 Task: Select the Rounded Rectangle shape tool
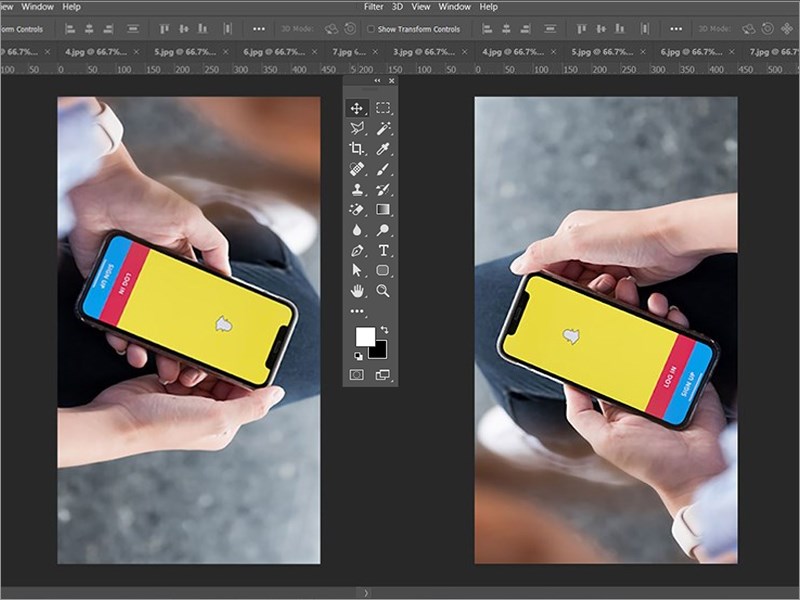click(383, 270)
